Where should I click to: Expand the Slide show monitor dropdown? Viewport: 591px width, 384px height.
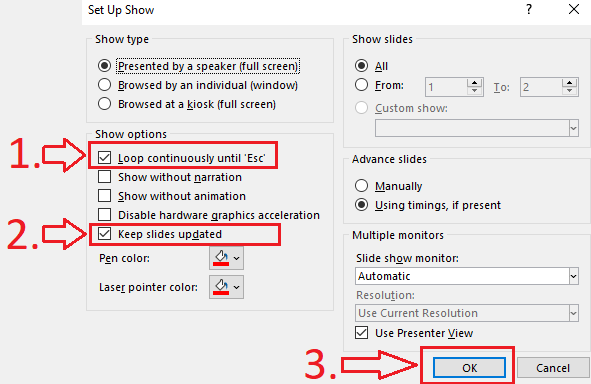click(x=467, y=276)
